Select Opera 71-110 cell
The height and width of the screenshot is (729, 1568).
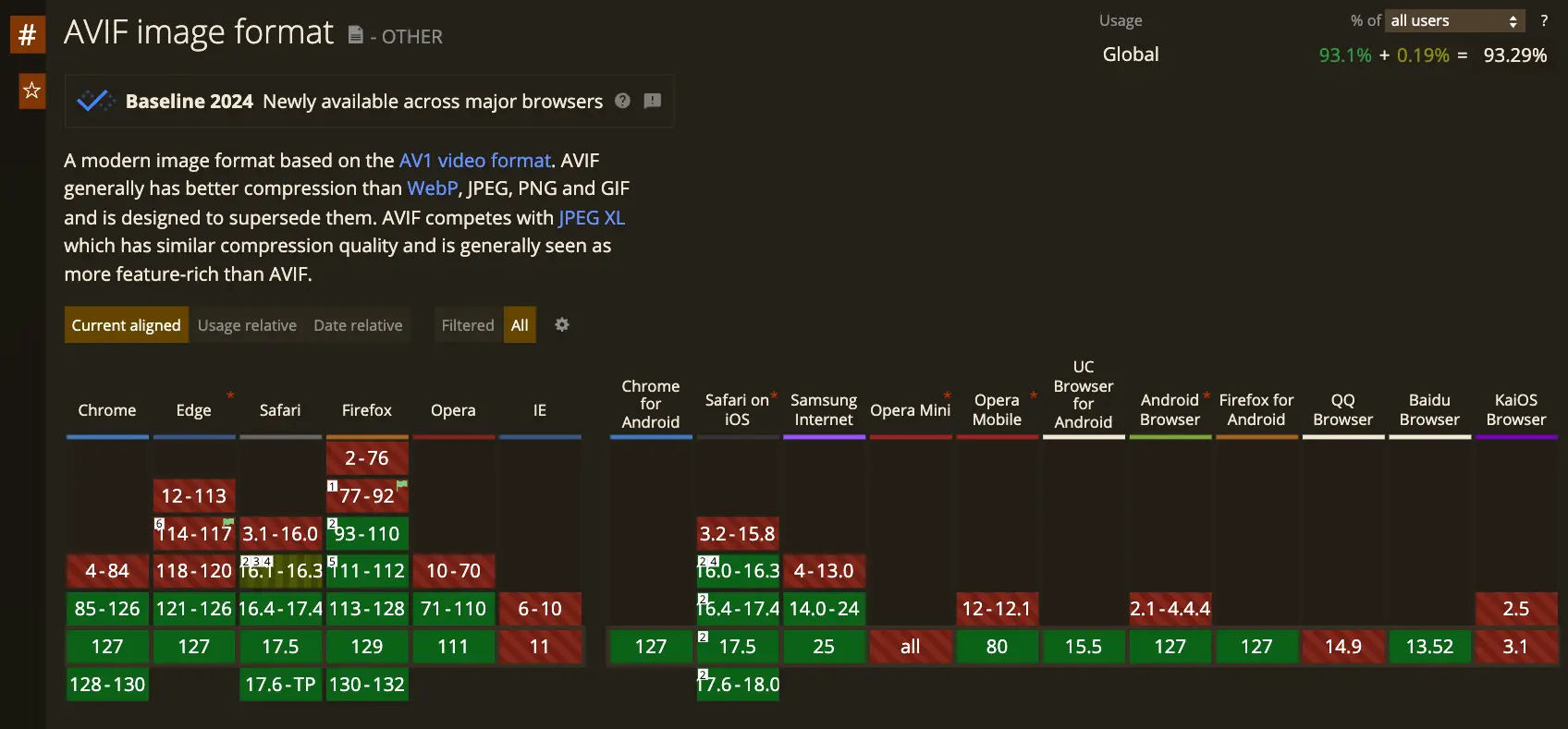click(453, 609)
